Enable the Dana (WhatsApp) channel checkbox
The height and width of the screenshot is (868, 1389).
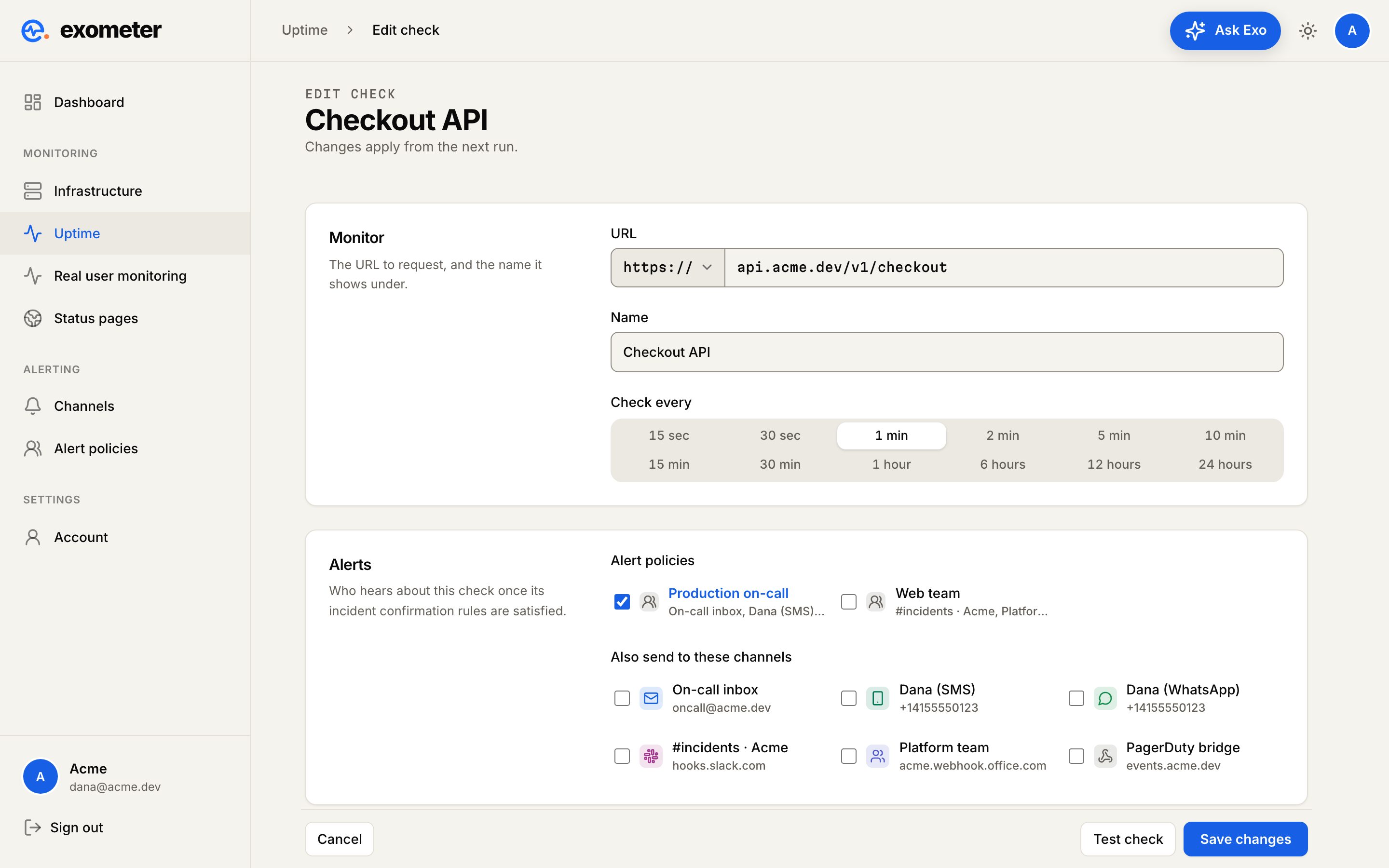pos(1076,698)
